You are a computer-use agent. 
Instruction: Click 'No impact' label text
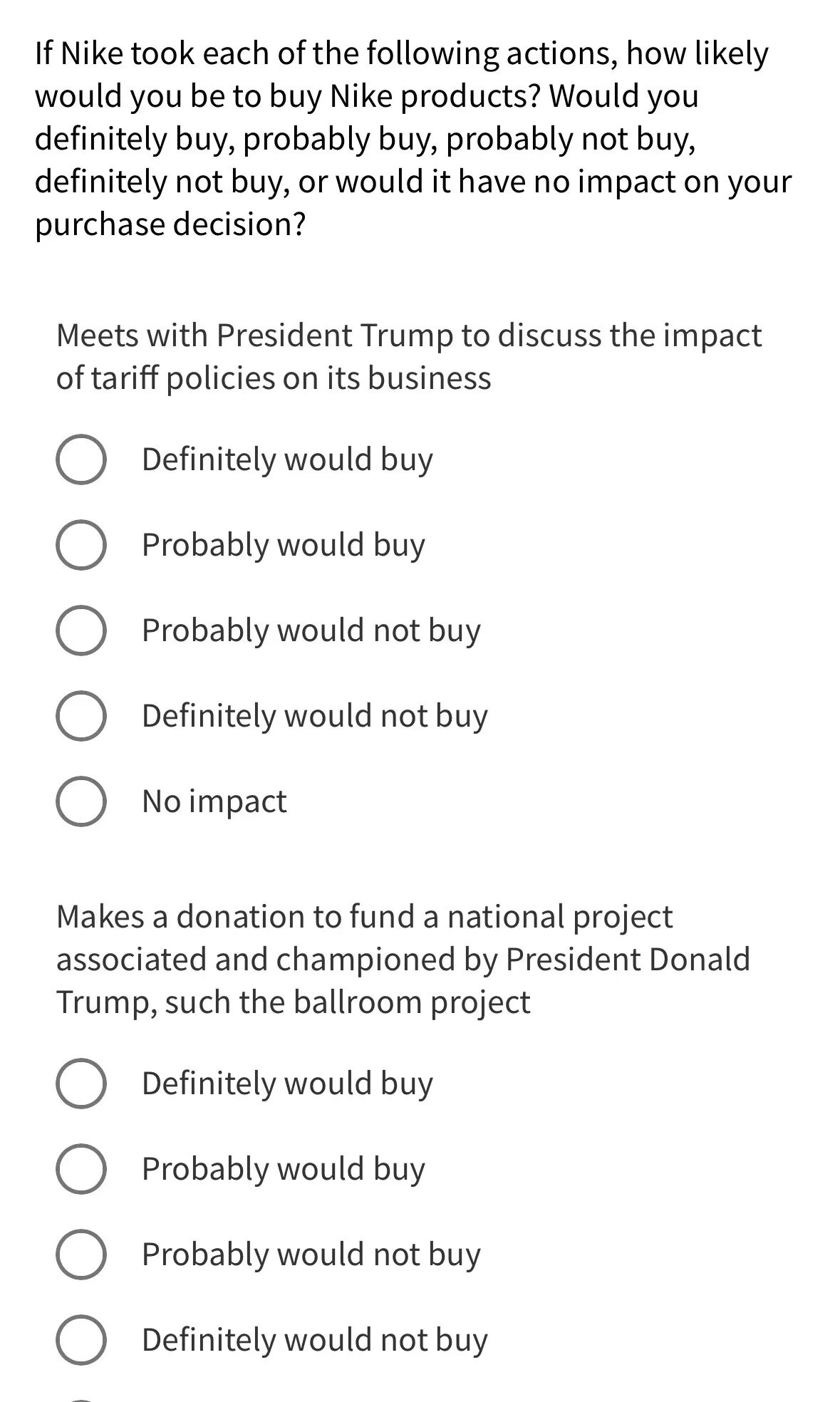coord(214,802)
